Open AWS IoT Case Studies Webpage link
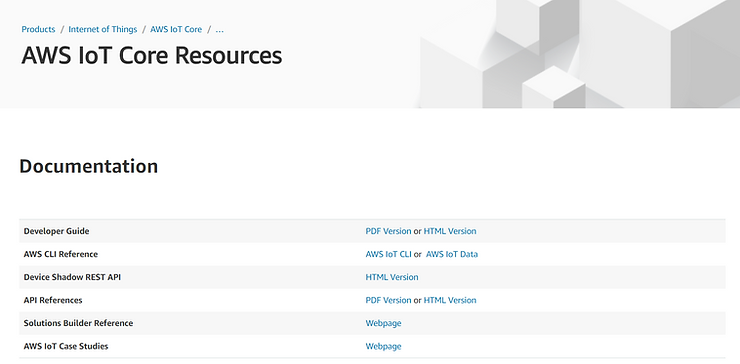 point(383,347)
